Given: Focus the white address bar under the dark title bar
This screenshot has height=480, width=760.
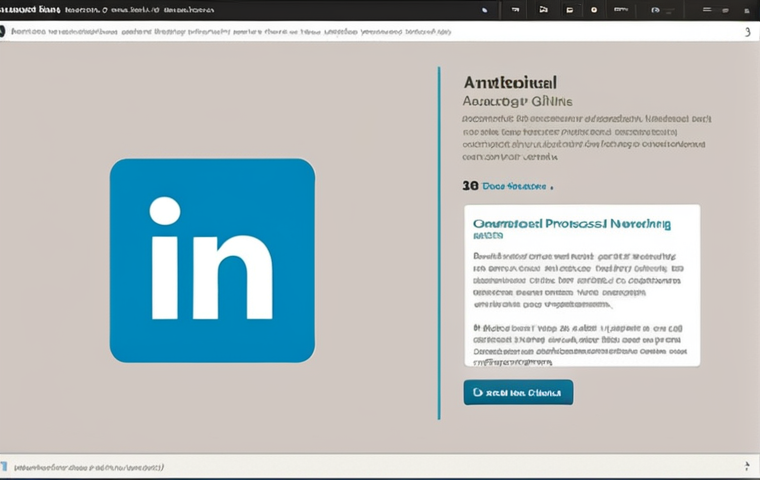Looking at the screenshot, I should coord(380,32).
